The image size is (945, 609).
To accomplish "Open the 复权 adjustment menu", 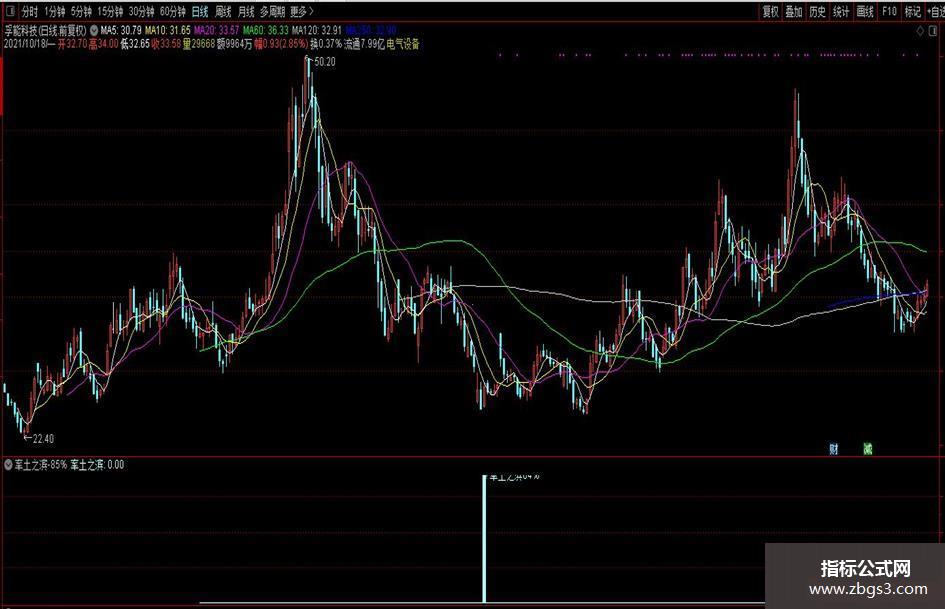I will pyautogui.click(x=770, y=11).
